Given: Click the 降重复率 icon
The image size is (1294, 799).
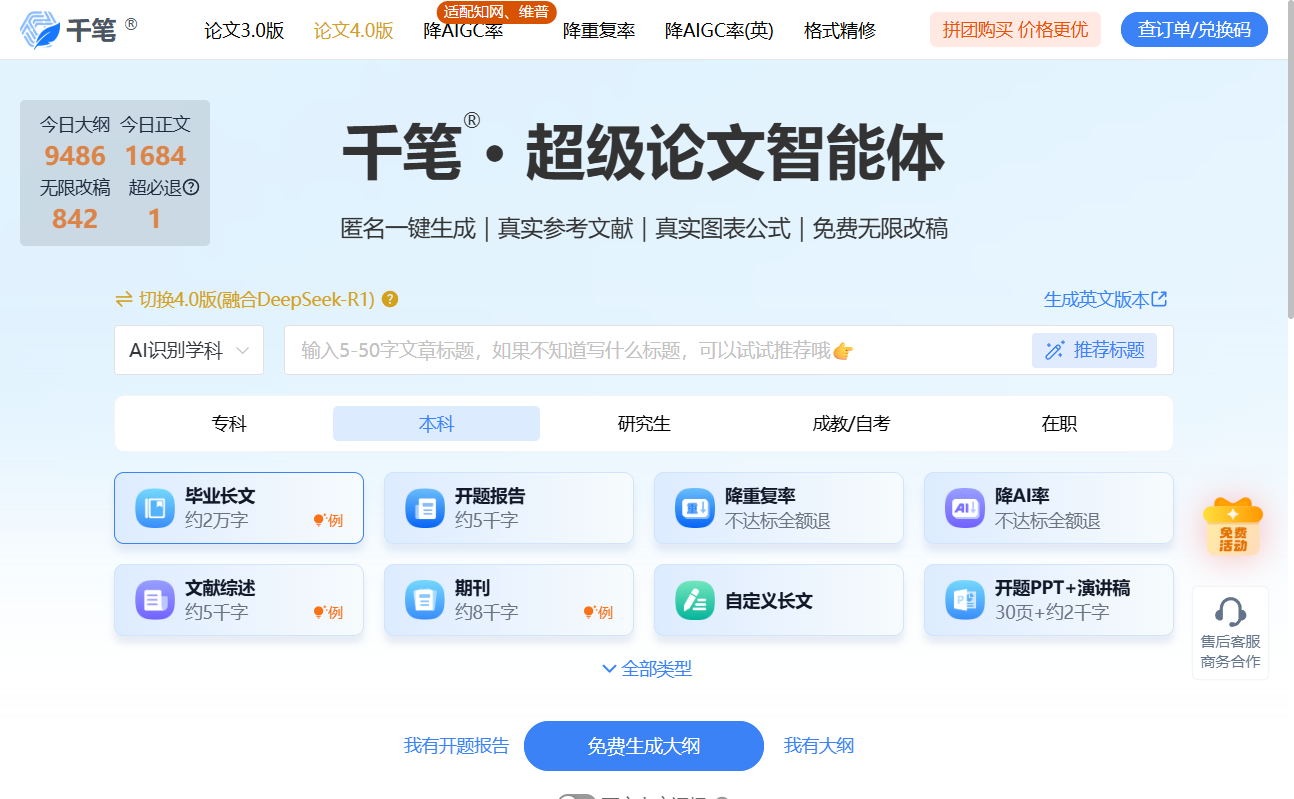Looking at the screenshot, I should [x=695, y=508].
